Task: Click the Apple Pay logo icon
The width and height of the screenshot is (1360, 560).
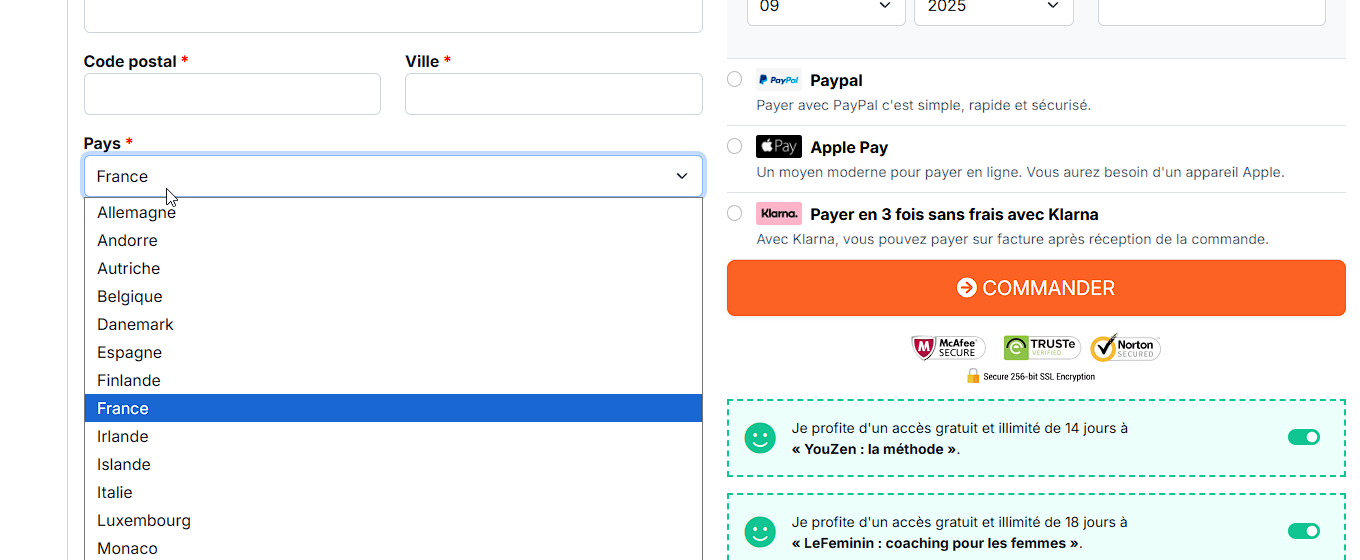Action: [778, 147]
